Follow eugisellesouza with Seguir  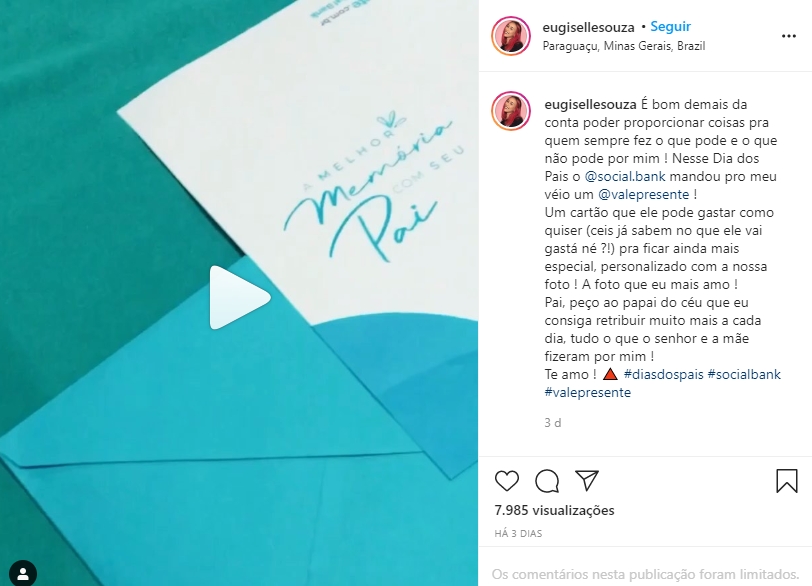click(x=670, y=26)
